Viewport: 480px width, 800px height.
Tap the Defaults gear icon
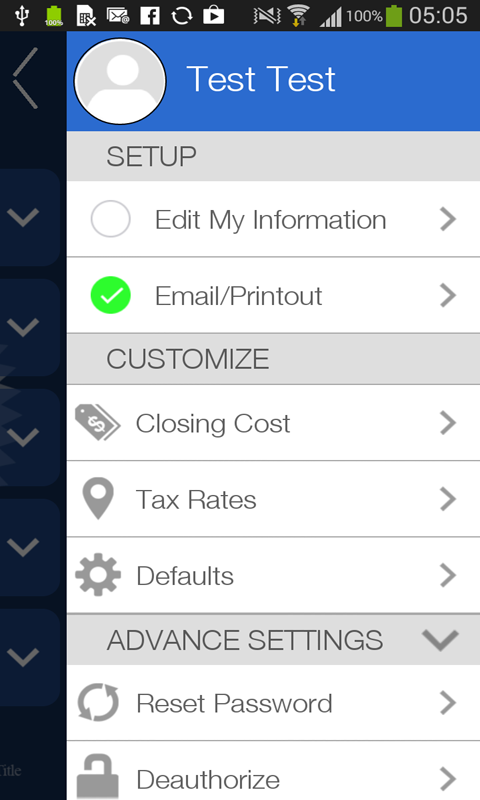[98, 574]
